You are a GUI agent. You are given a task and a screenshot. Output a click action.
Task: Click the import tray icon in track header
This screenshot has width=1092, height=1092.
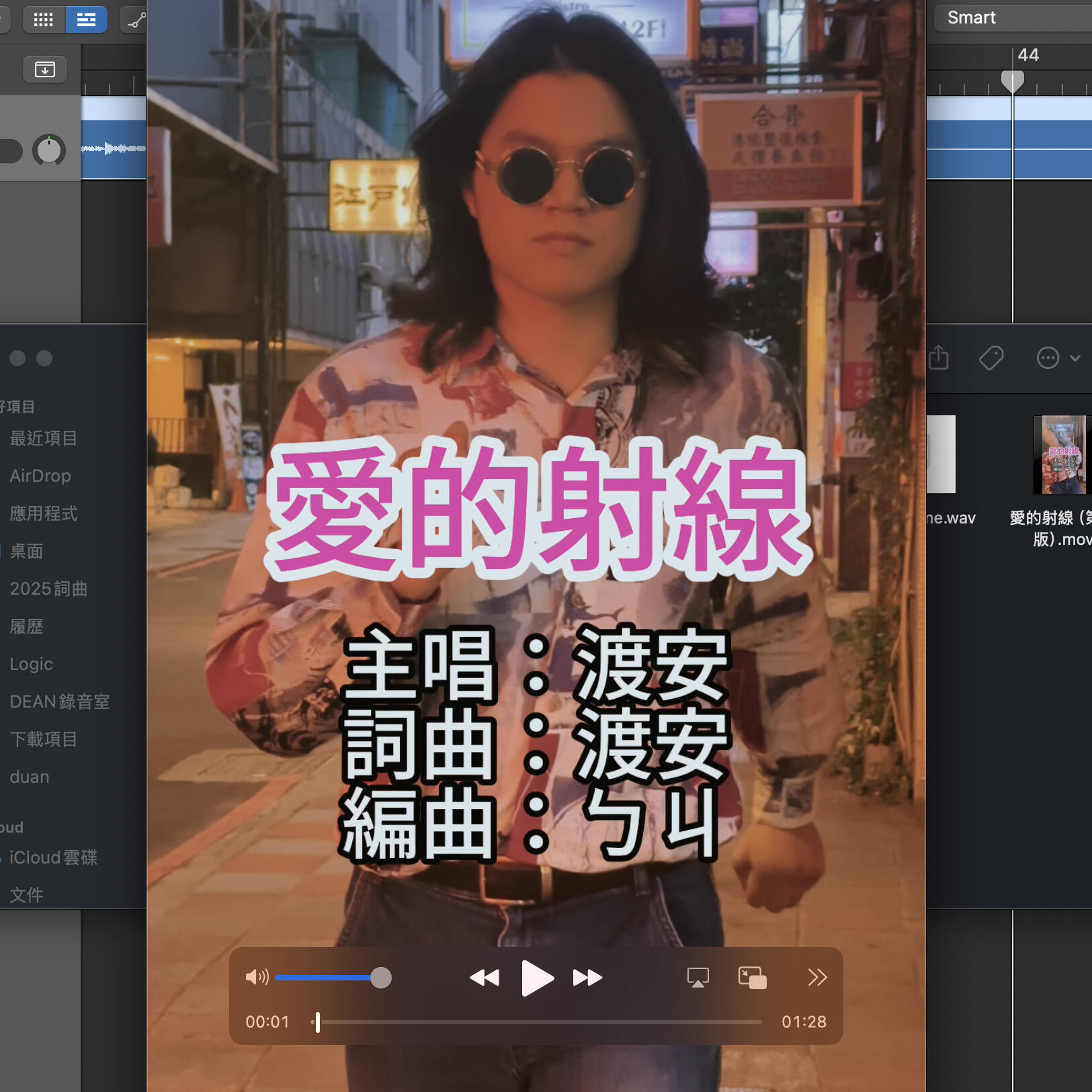click(45, 69)
